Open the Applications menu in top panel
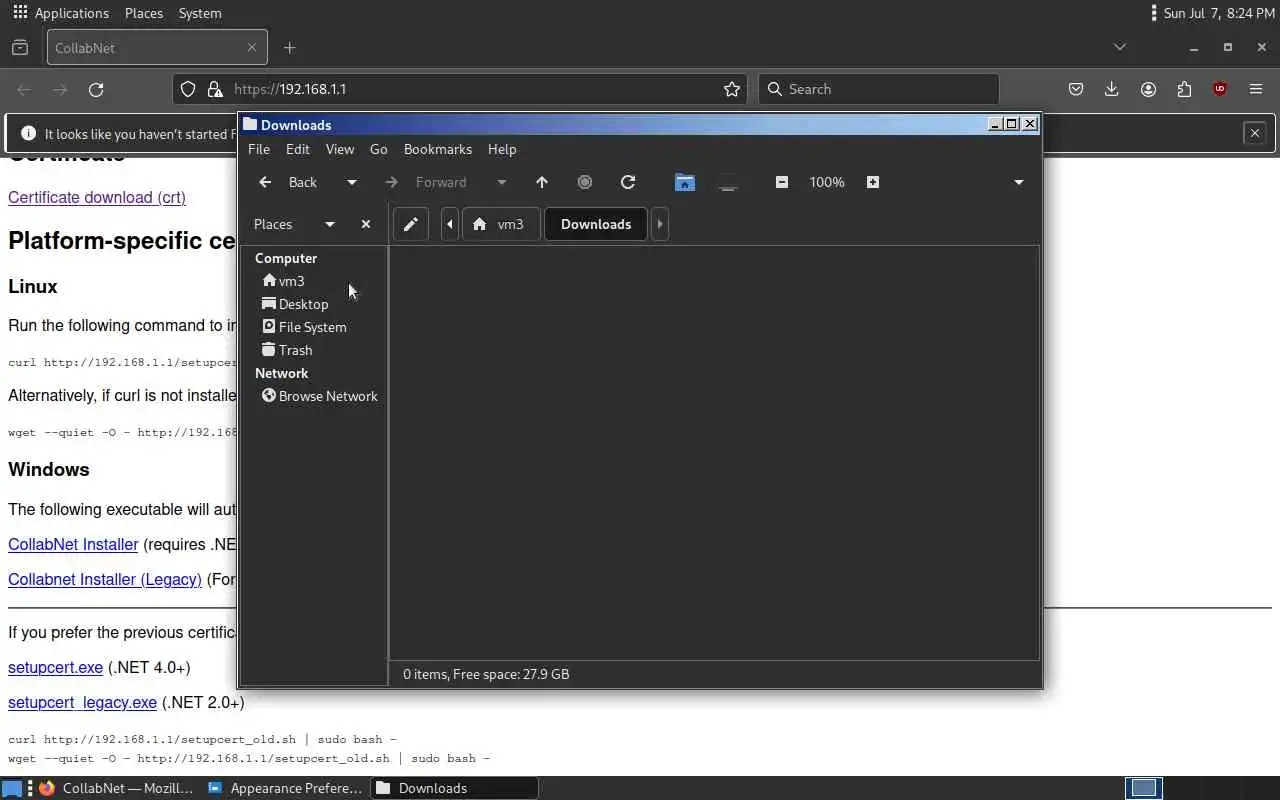Image resolution: width=1280 pixels, height=800 pixels. (61, 13)
